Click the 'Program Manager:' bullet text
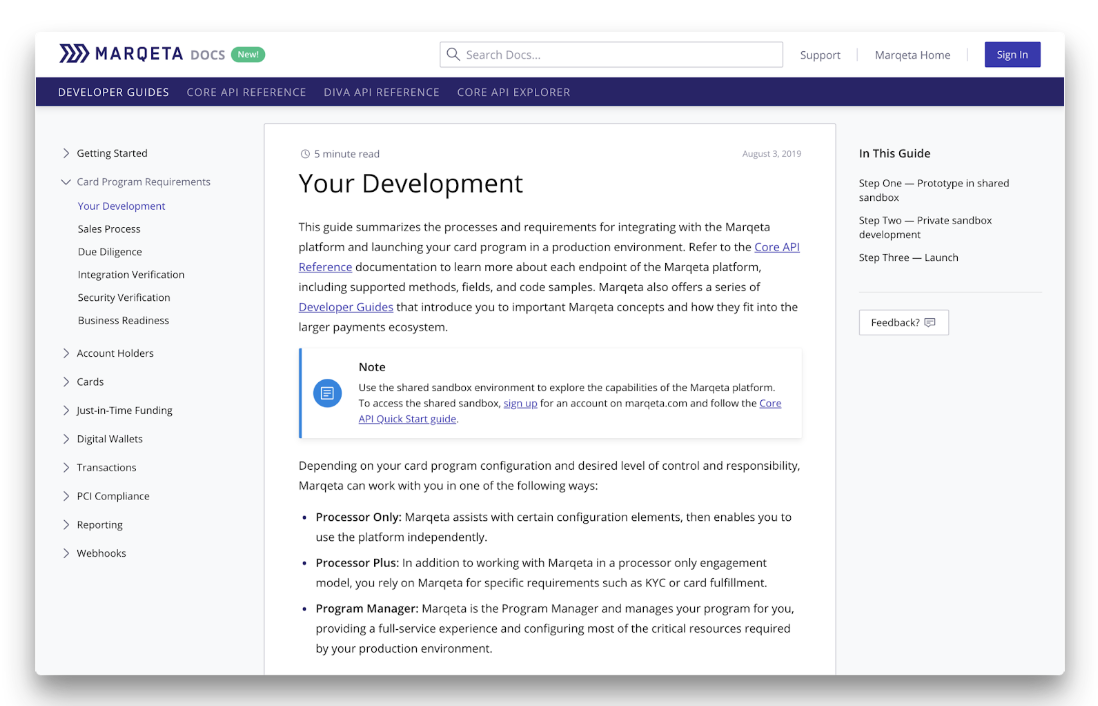The height and width of the screenshot is (706, 1098). coord(367,609)
